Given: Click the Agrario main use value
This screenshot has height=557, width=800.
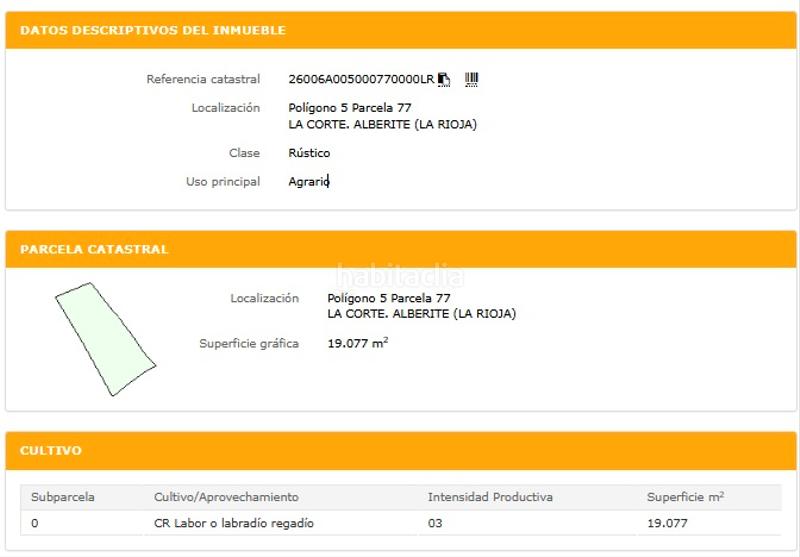Looking at the screenshot, I should 308,182.
